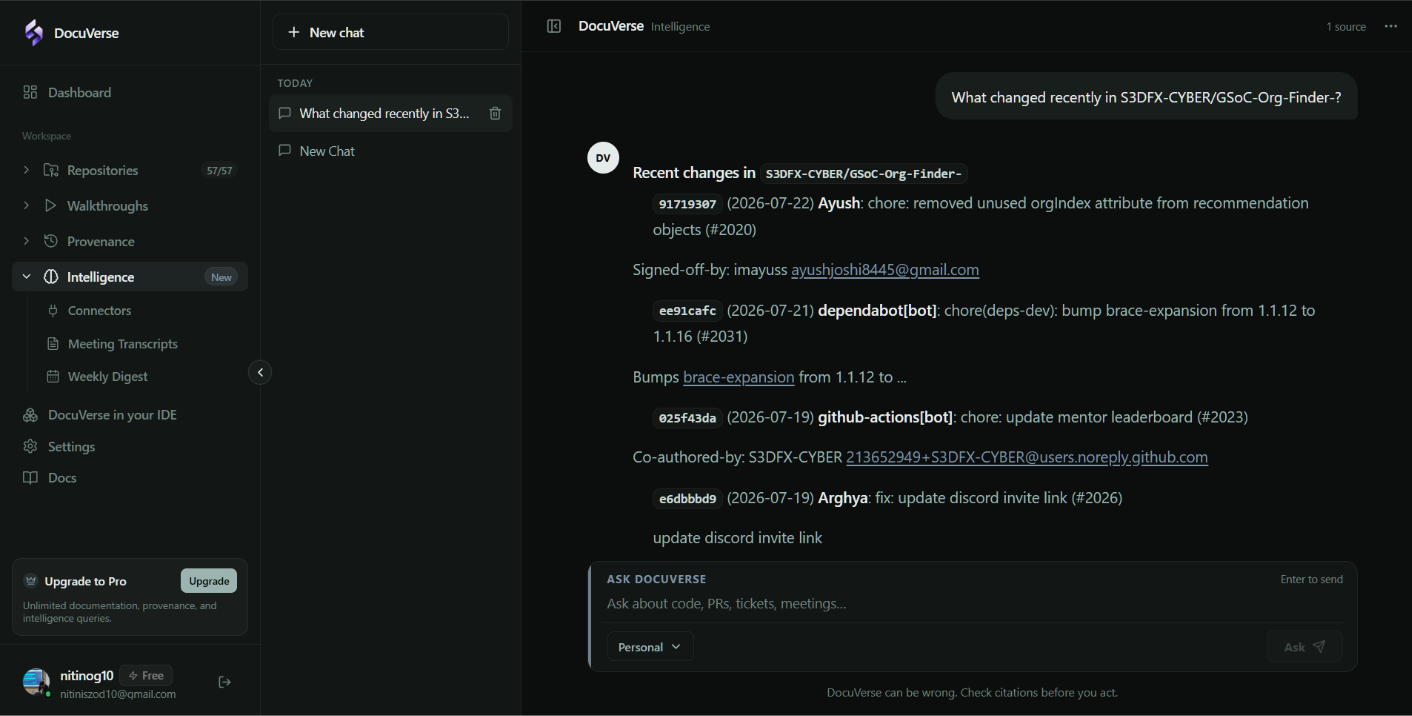The height and width of the screenshot is (716, 1412).
Task: Click the logout icon beside nitinog10
Action: [x=225, y=682]
